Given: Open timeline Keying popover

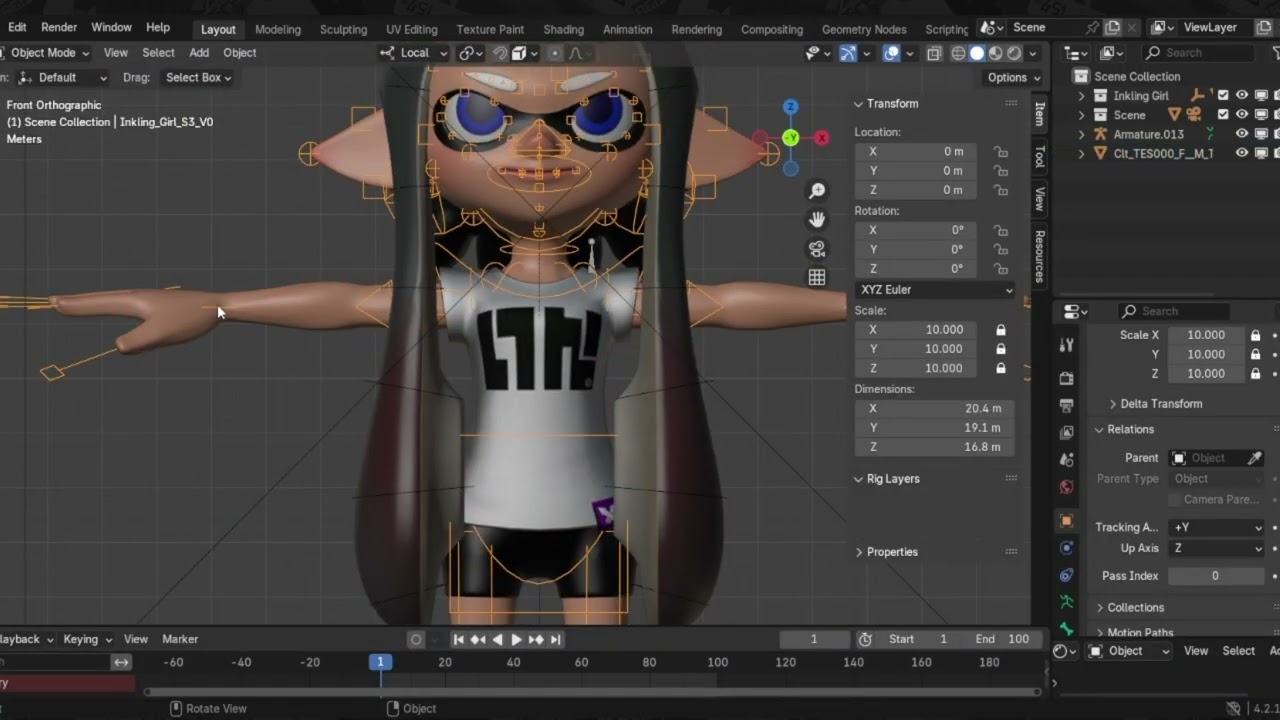Looking at the screenshot, I should tap(87, 639).
